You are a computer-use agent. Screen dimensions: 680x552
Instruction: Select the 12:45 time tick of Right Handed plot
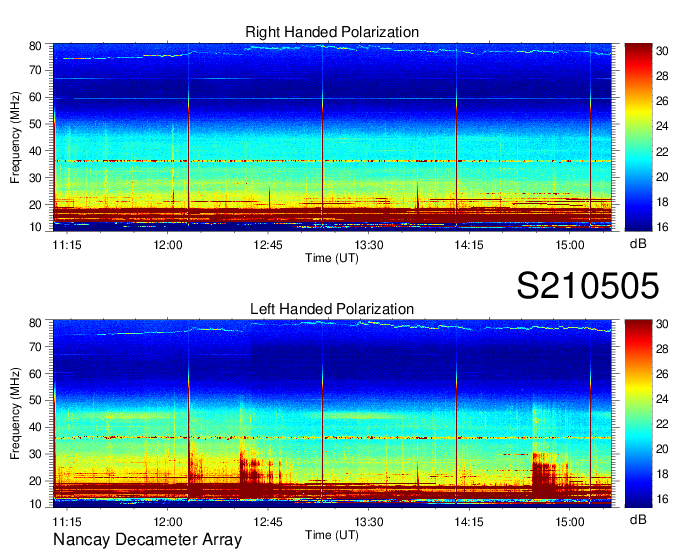268,245
